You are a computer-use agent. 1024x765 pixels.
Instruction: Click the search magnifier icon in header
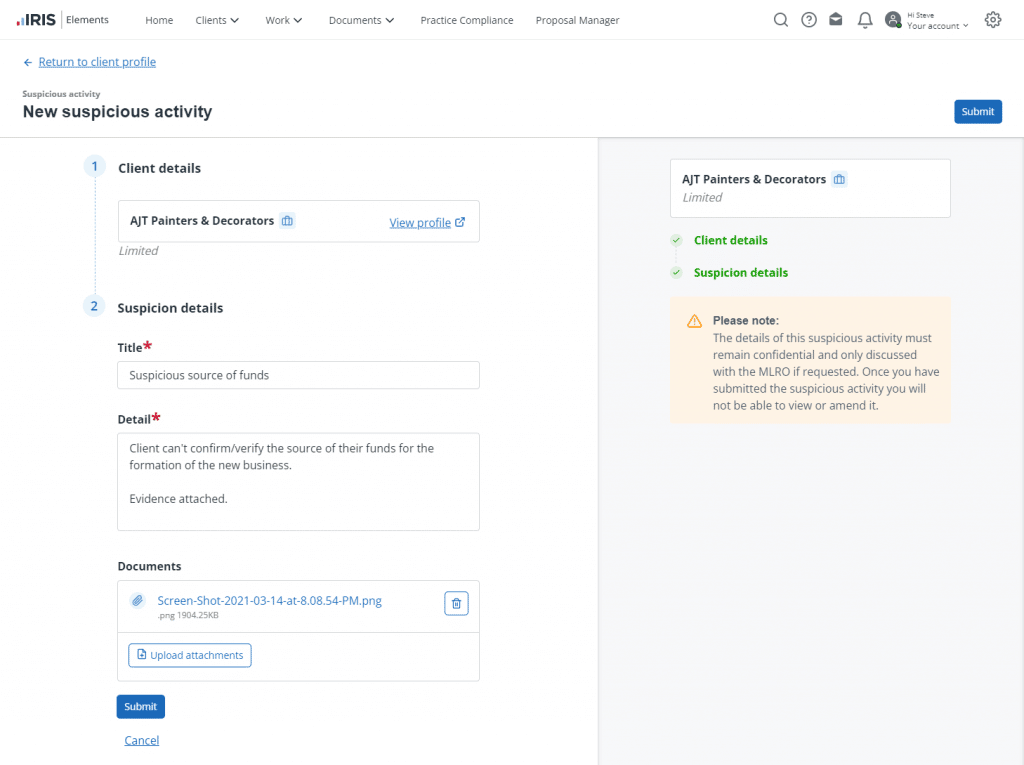click(x=781, y=20)
